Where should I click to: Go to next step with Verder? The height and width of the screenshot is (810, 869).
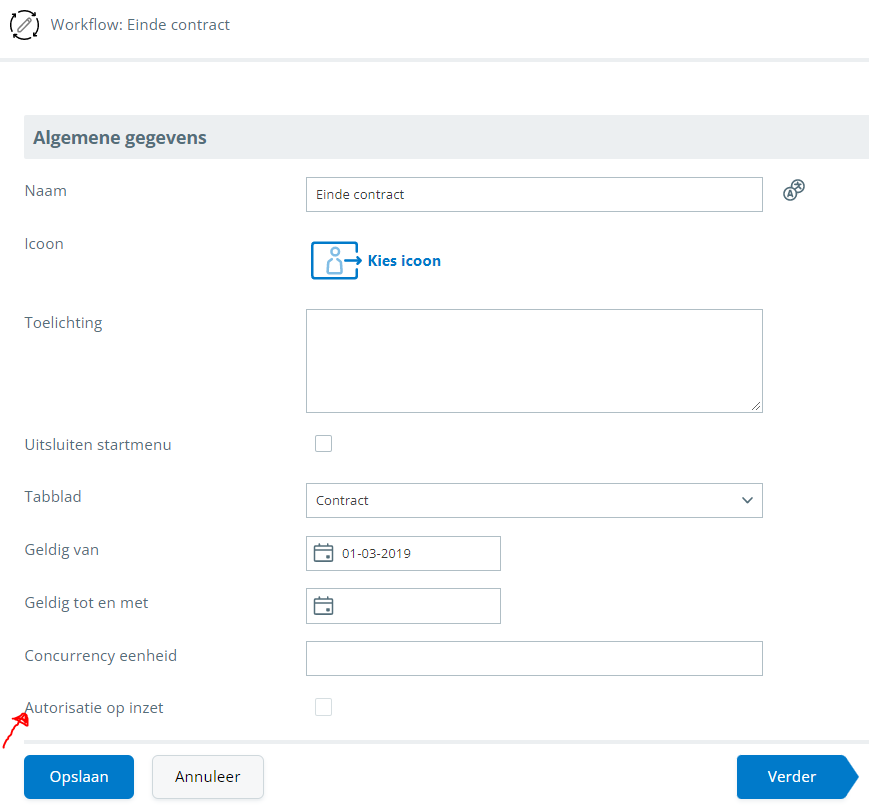pos(793,777)
